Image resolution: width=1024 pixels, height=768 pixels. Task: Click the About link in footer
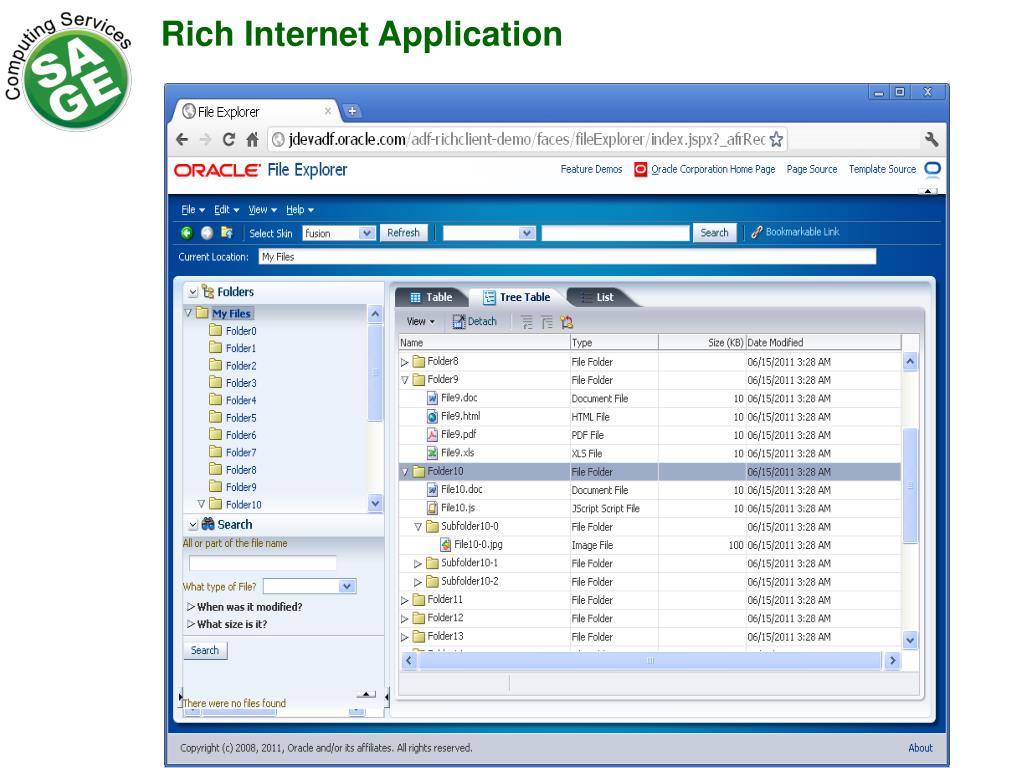[920, 748]
